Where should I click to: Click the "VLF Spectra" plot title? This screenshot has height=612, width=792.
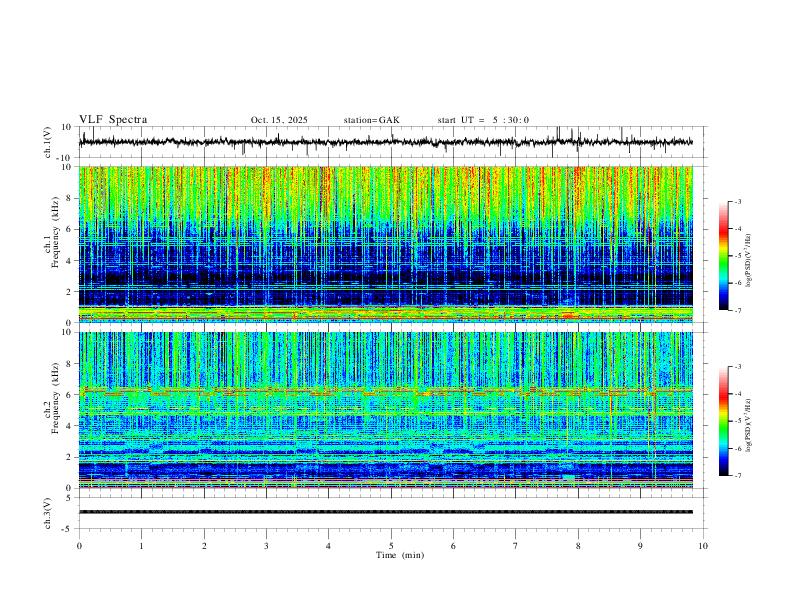[x=113, y=120]
